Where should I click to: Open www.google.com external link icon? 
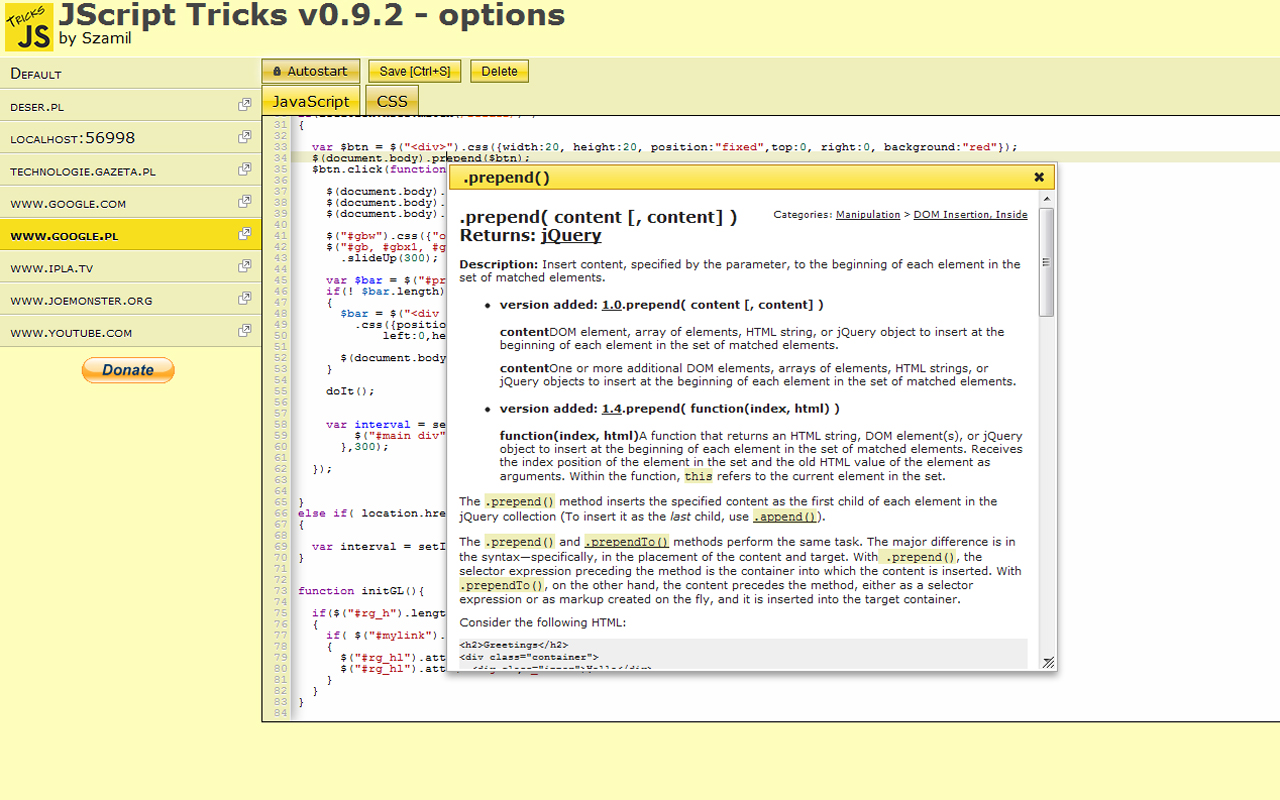tap(244, 202)
